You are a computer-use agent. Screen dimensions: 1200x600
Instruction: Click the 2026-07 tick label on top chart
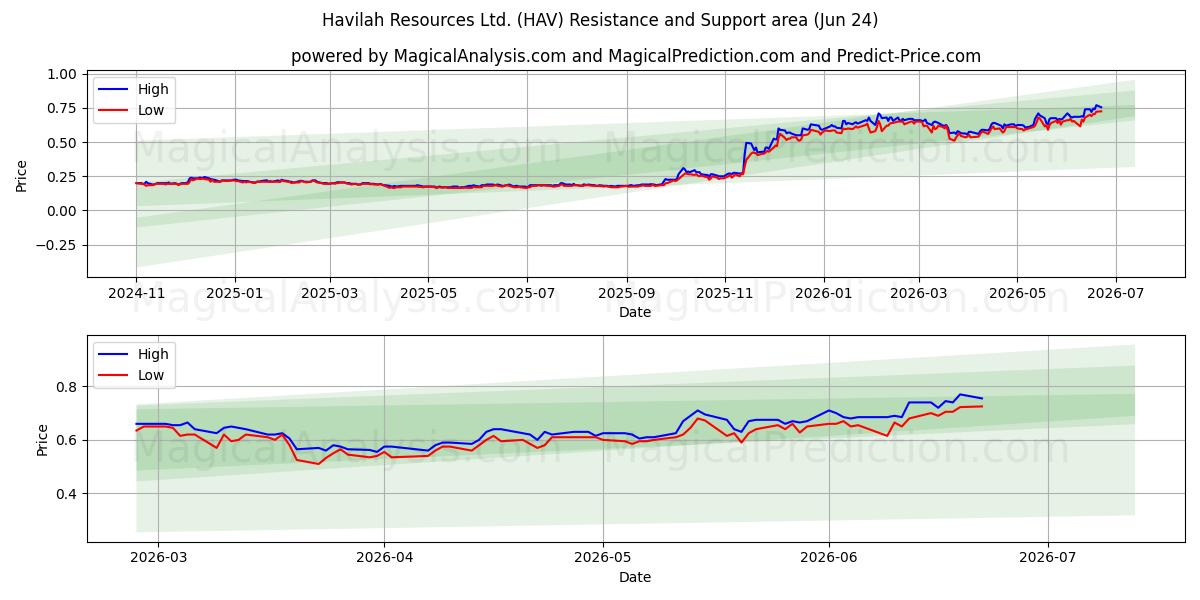pos(1115,294)
